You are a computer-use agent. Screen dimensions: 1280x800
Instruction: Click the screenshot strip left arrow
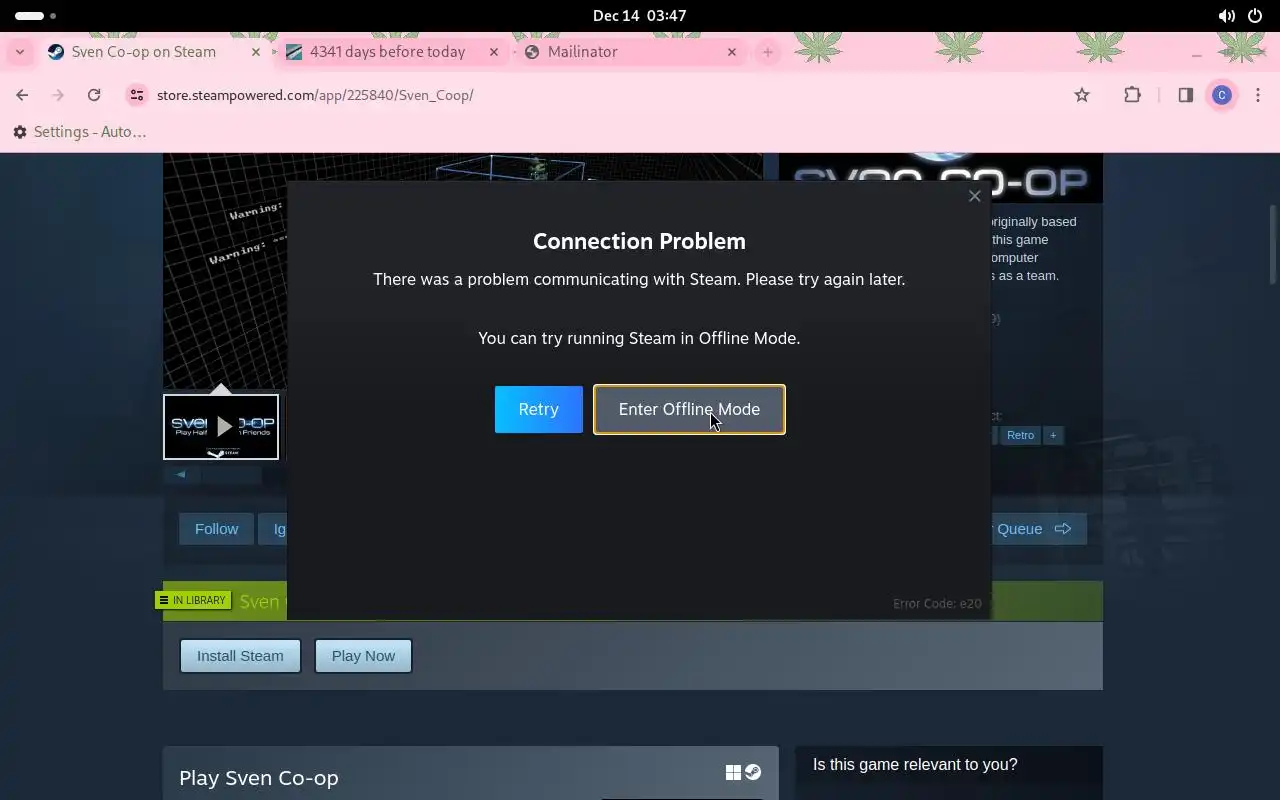click(x=181, y=475)
